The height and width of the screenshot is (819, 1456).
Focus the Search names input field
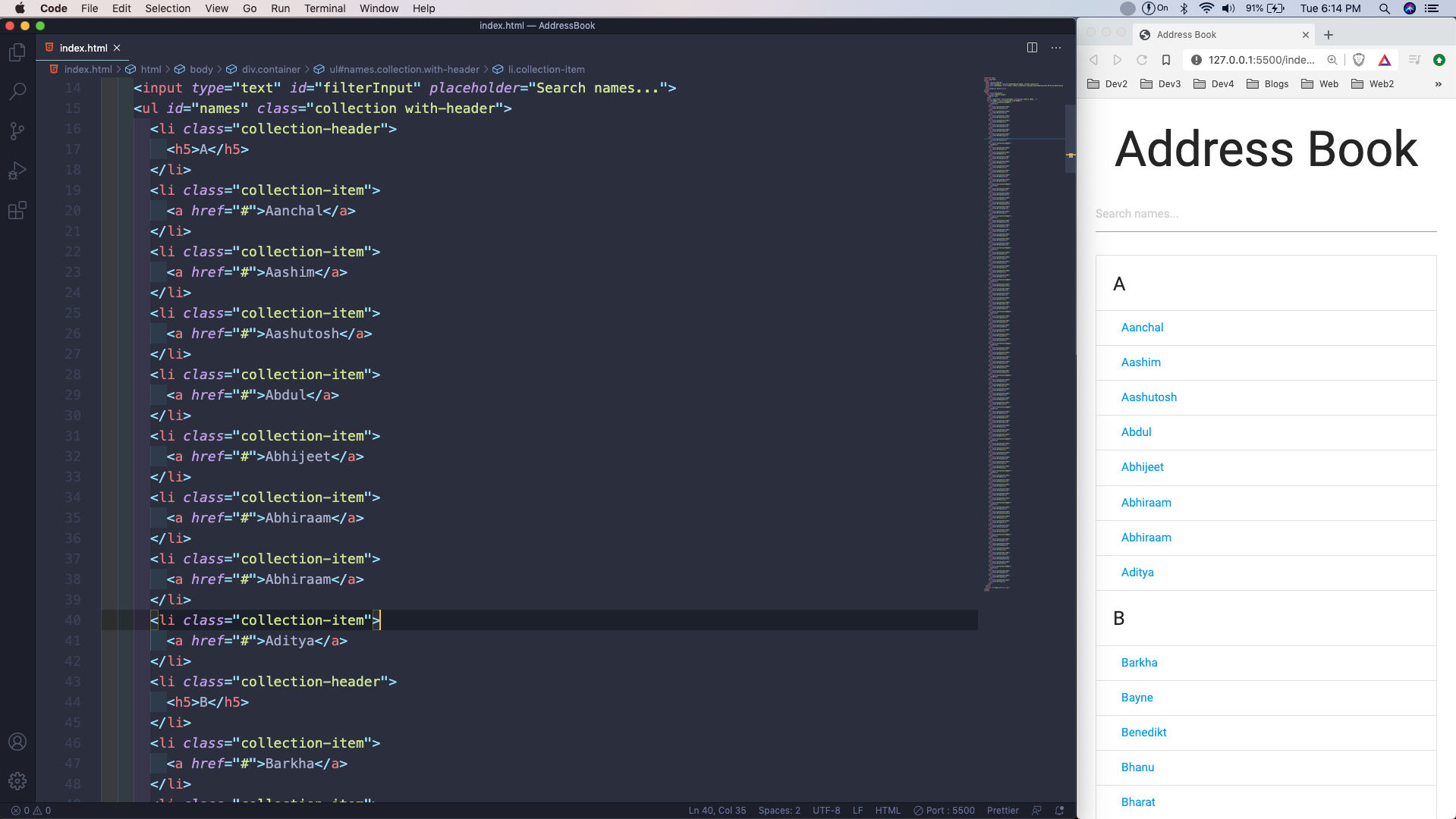(x=1266, y=214)
